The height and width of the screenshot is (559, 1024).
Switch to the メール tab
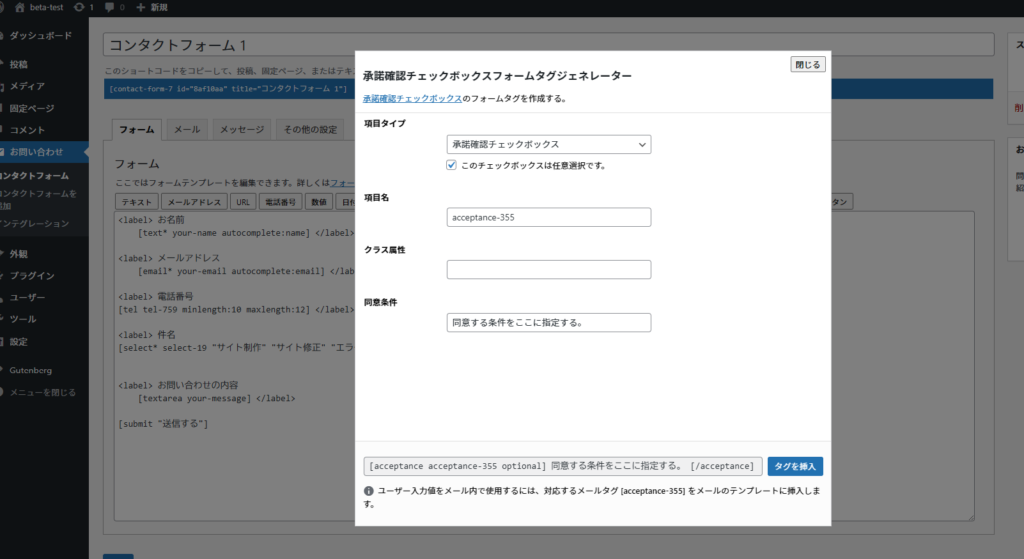point(186,130)
